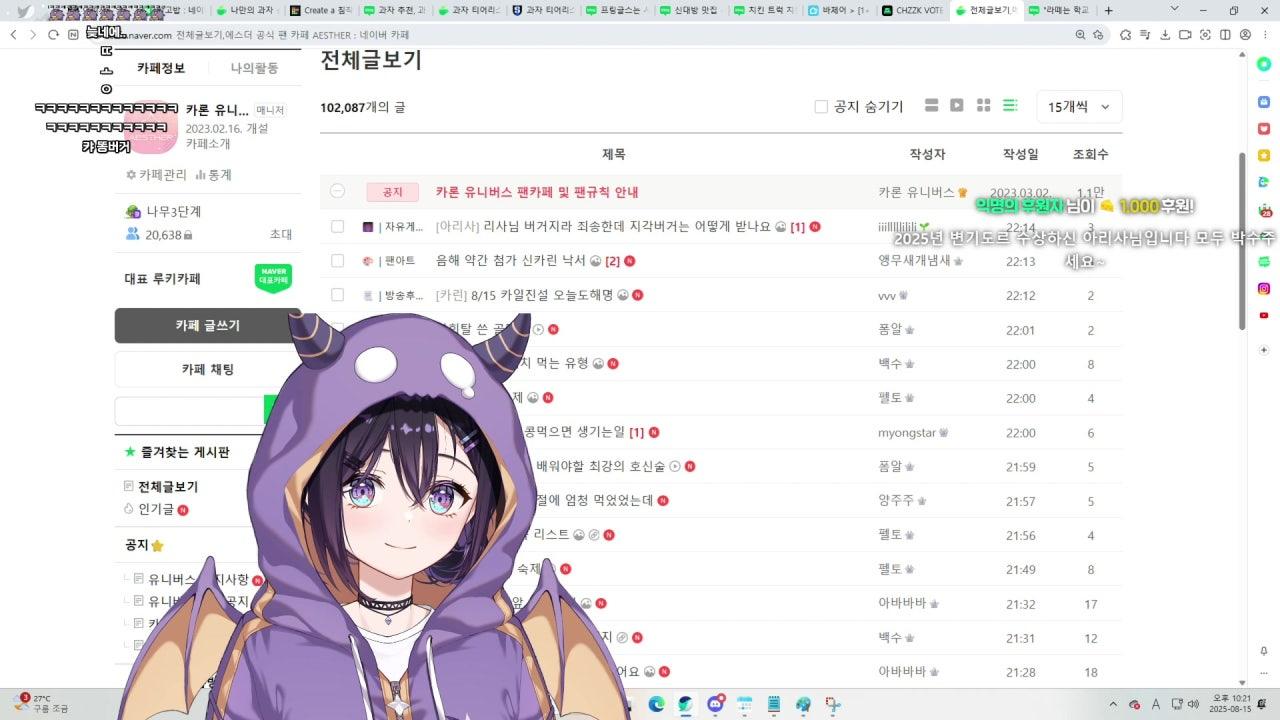Screen dimensions: 1280x720
Task: Go back with browser back arrow
Action: click(x=13, y=34)
